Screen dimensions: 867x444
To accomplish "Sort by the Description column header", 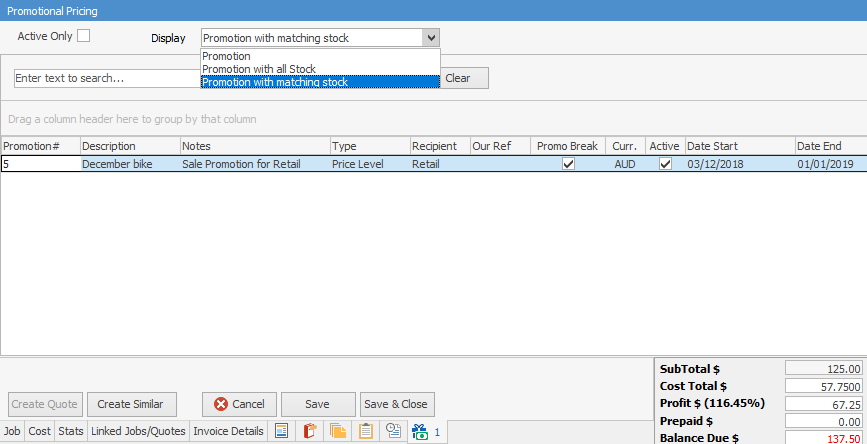I will pos(130,146).
